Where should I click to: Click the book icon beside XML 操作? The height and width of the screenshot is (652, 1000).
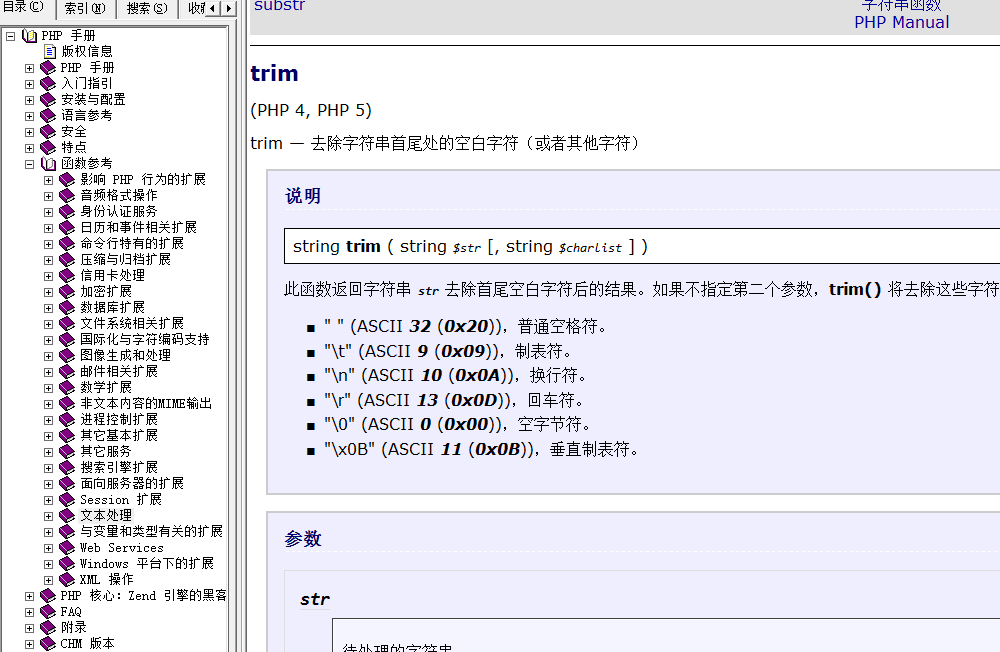[67, 580]
